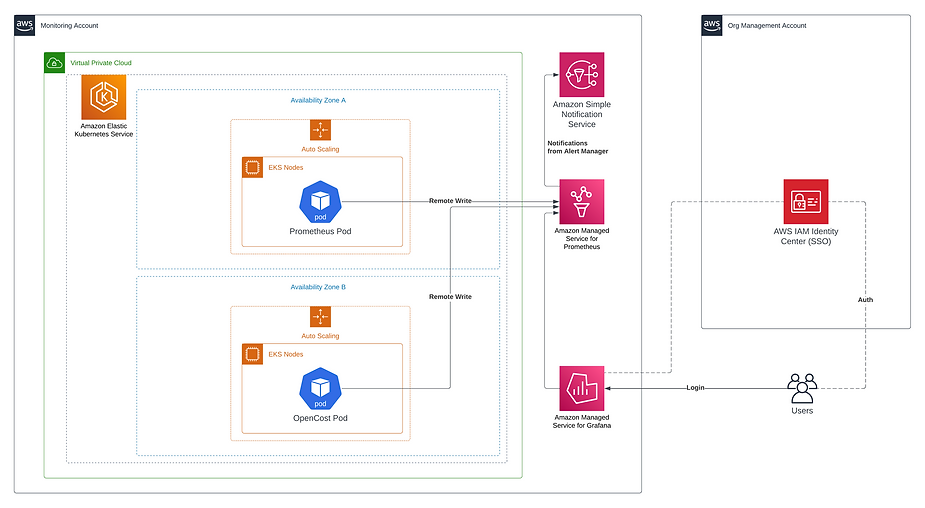Select the EKS Nodes chip icon in Zone B
Viewport: 925px width, 508px height.
[252, 354]
